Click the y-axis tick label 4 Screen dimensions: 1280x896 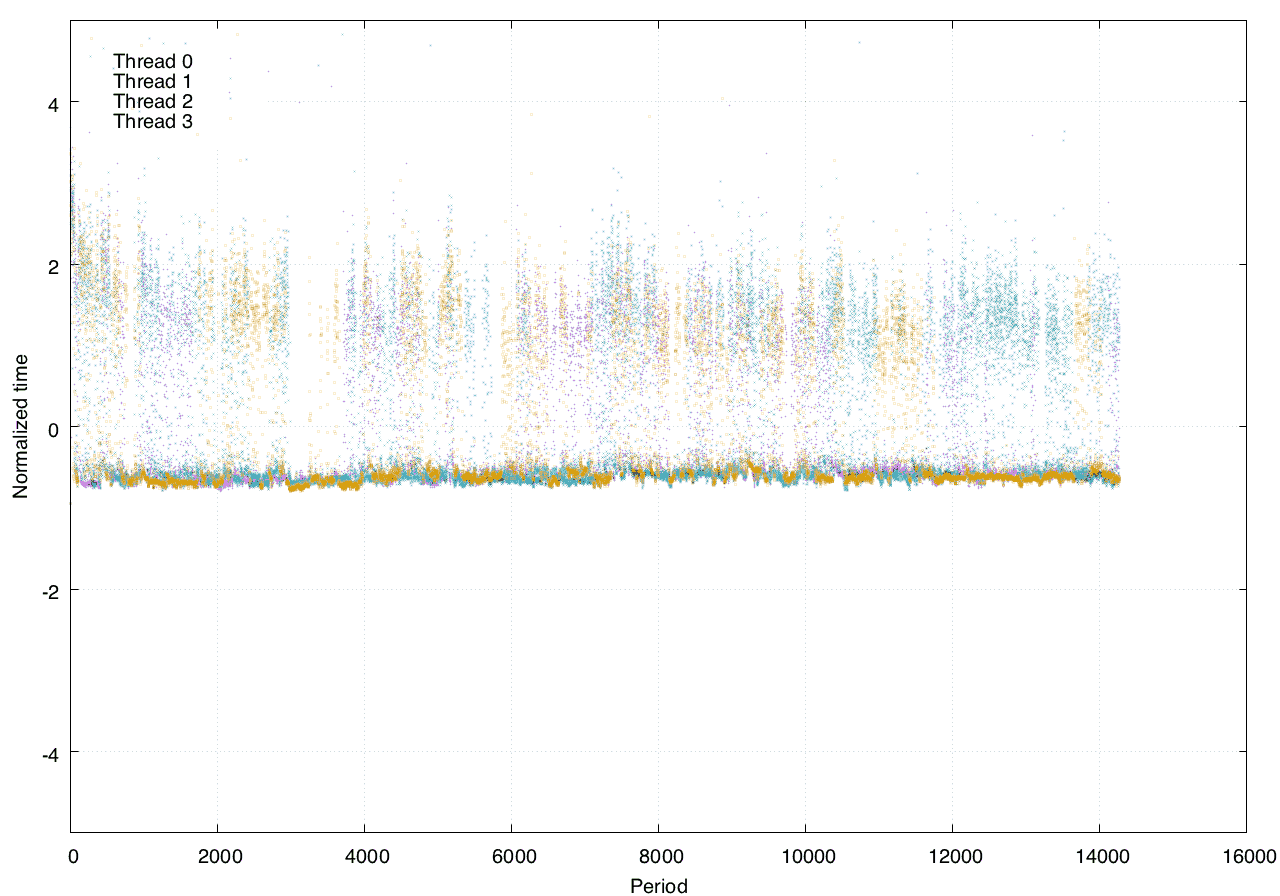pyautogui.click(x=51, y=103)
